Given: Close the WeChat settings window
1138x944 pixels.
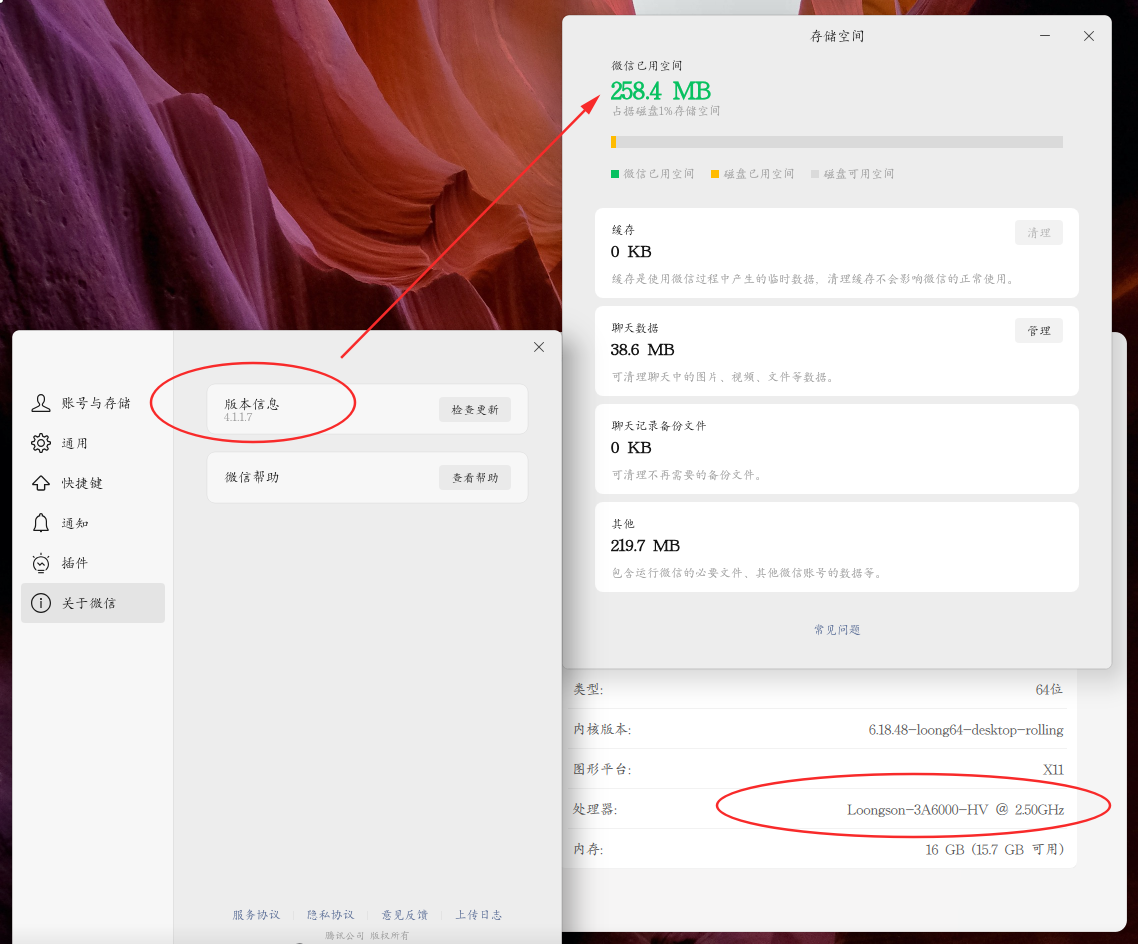Looking at the screenshot, I should coord(539,347).
